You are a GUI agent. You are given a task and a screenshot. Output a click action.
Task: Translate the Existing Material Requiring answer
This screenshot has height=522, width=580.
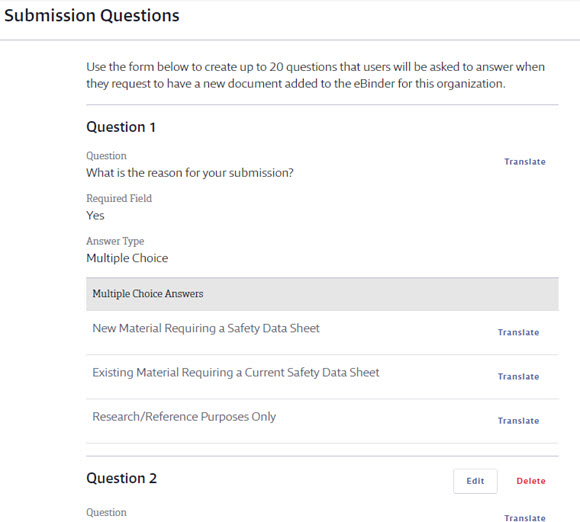[518, 376]
